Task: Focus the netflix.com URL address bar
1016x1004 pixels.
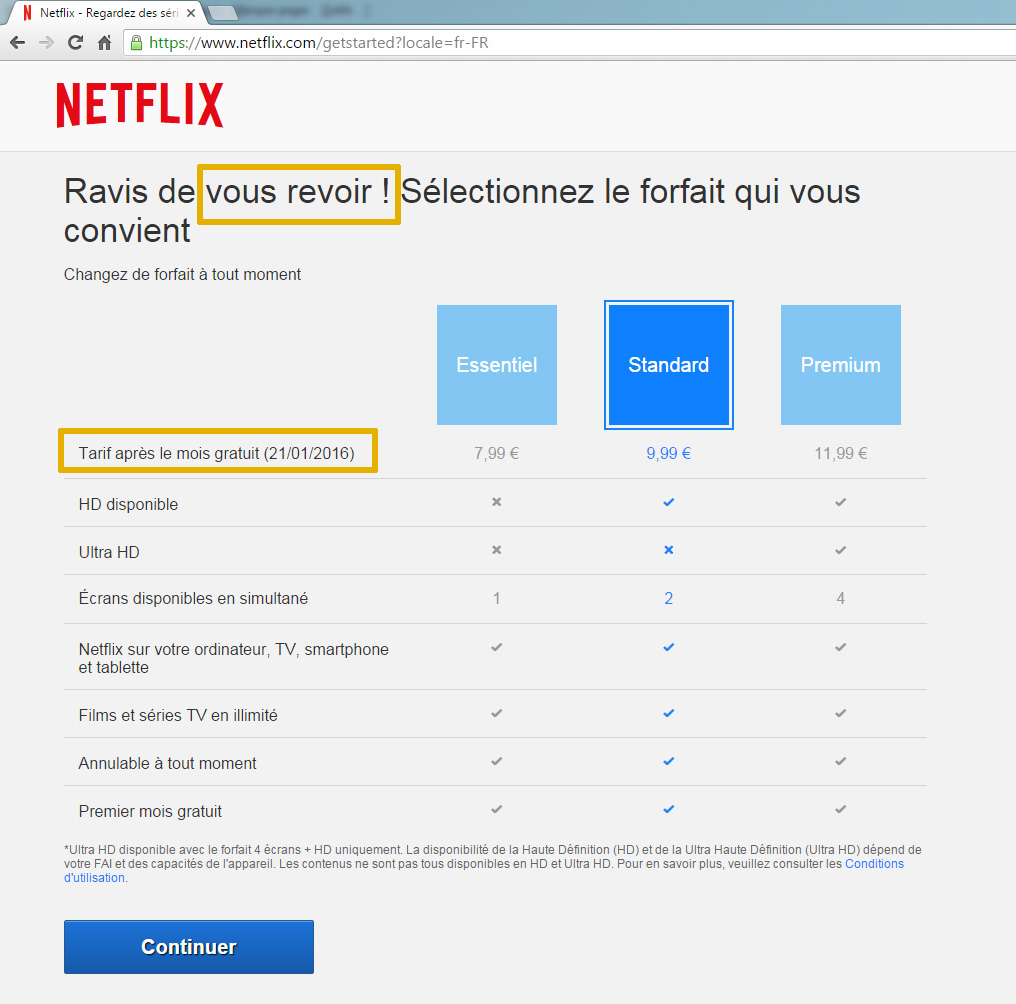Action: coord(570,43)
